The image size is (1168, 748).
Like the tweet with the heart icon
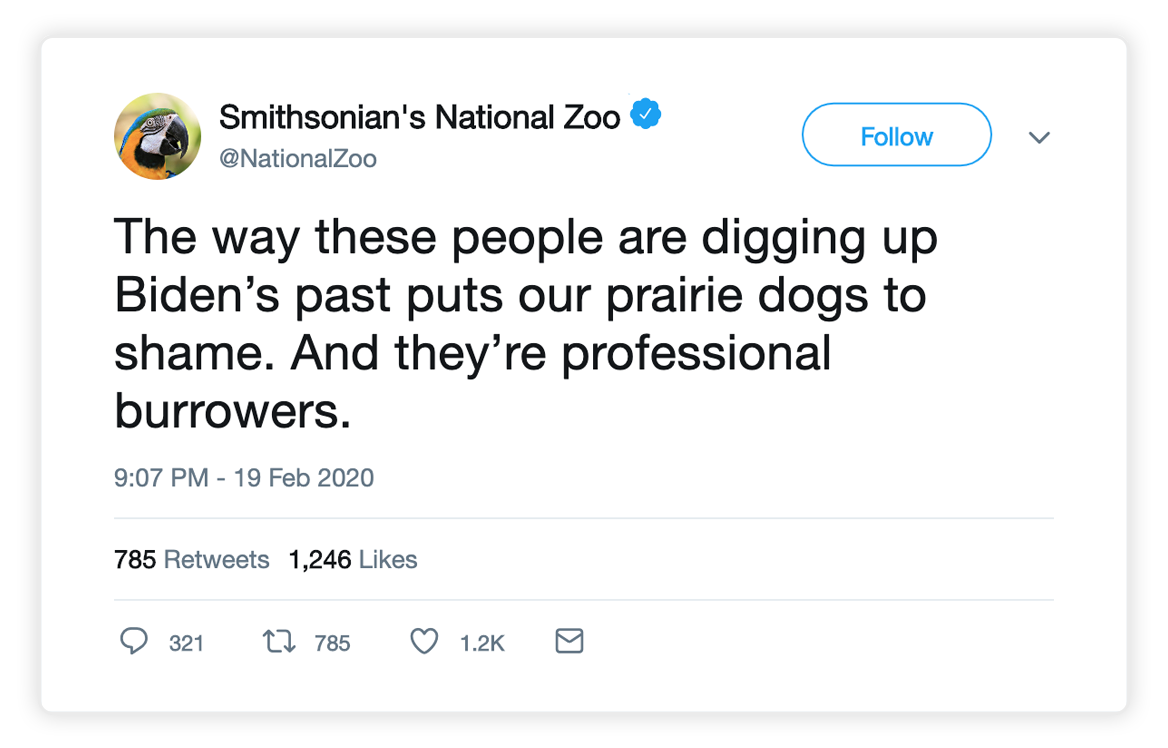425,641
